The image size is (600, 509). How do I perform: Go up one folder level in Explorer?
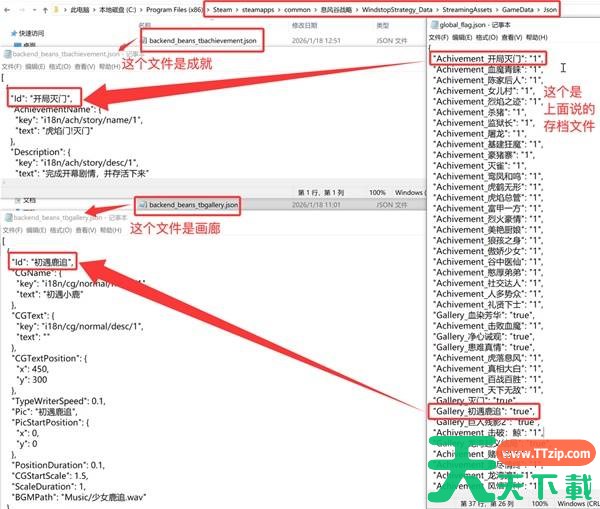[x=45, y=10]
